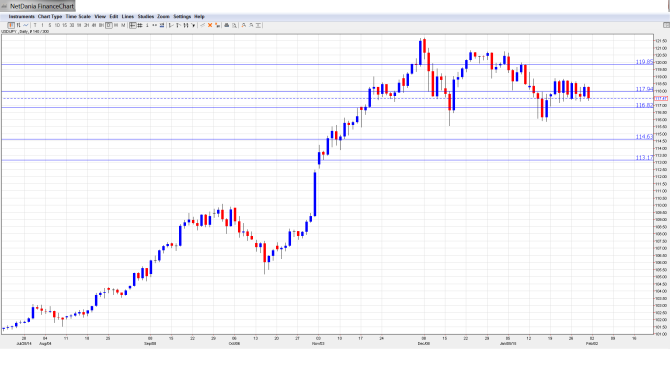Switch time scale to Monthly (M)
Image resolution: width=670 pixels, height=377 pixels.
tap(123, 26)
